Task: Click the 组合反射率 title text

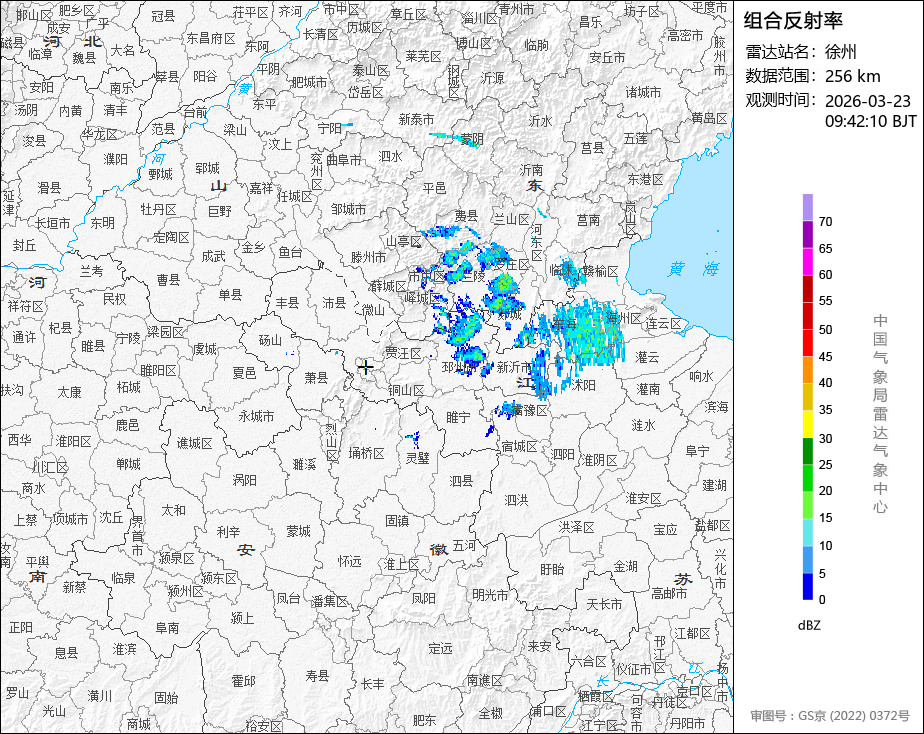Action: point(793,21)
